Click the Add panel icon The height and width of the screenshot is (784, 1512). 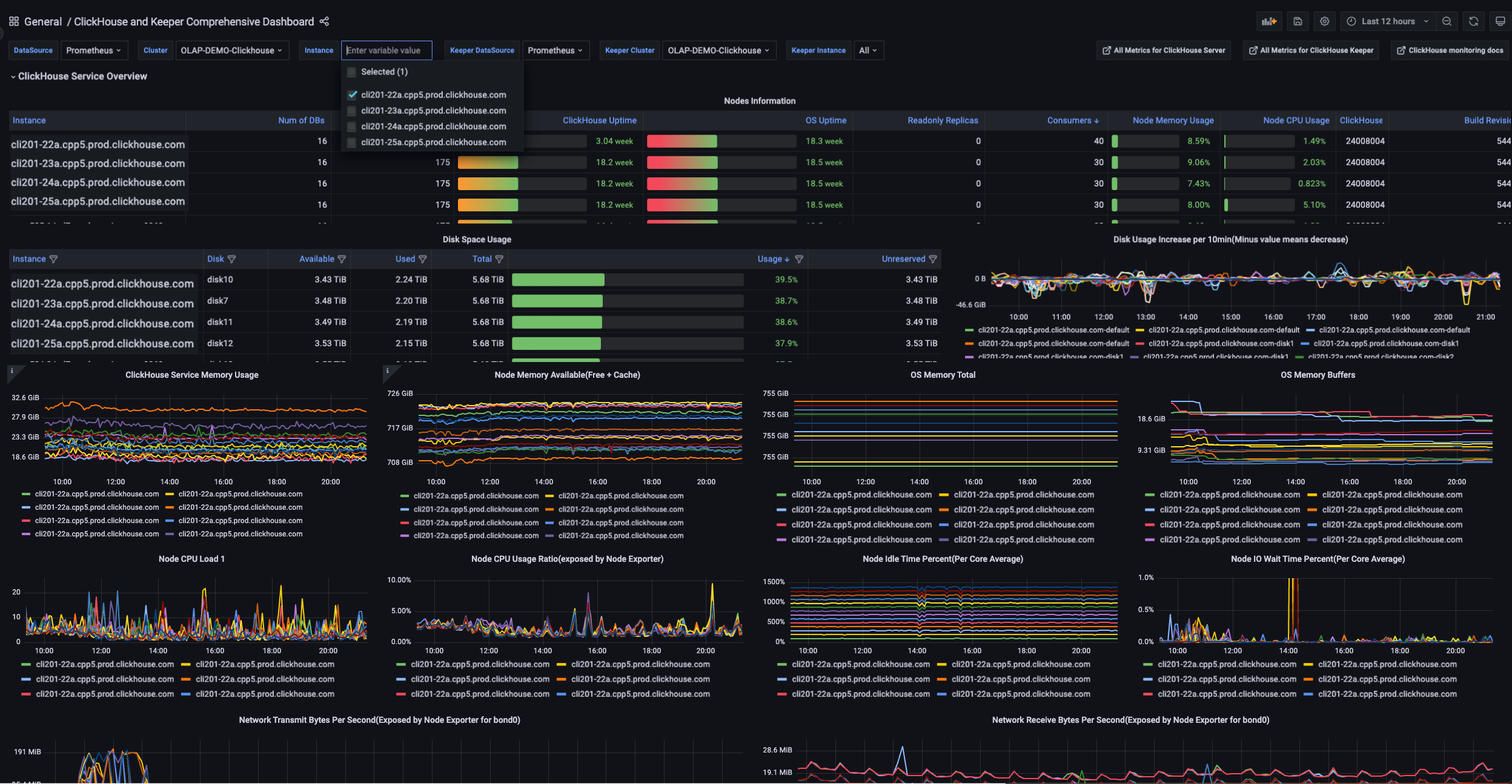[1269, 21]
